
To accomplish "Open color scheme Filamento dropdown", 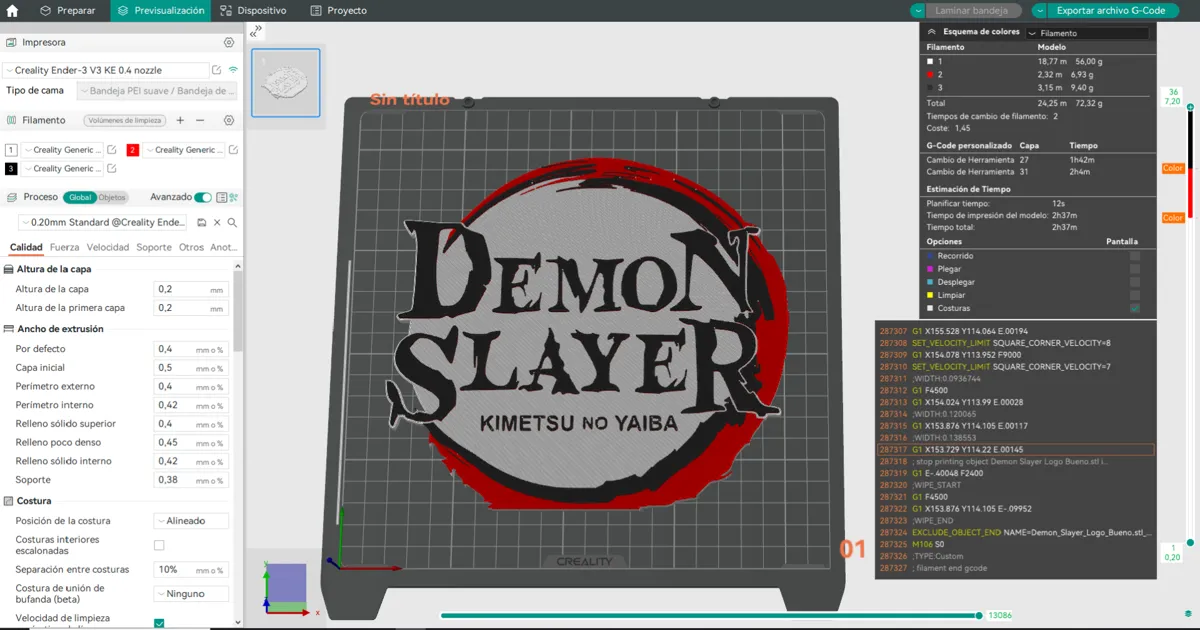I will coord(1087,33).
